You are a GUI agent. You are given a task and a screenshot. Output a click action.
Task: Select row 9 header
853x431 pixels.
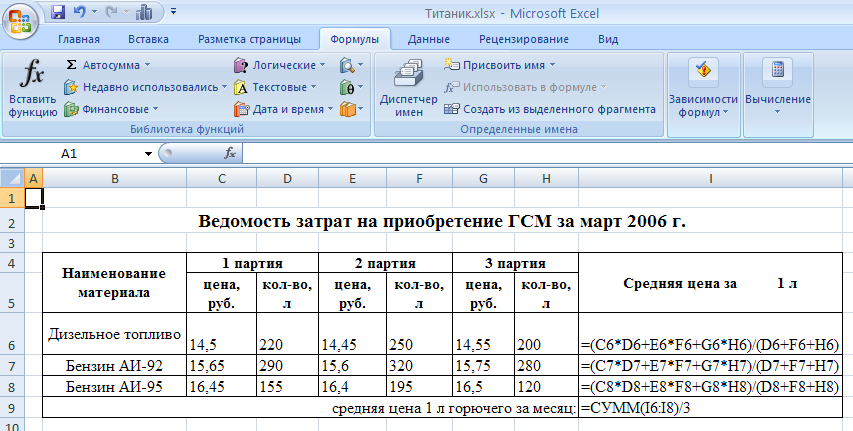point(12,408)
